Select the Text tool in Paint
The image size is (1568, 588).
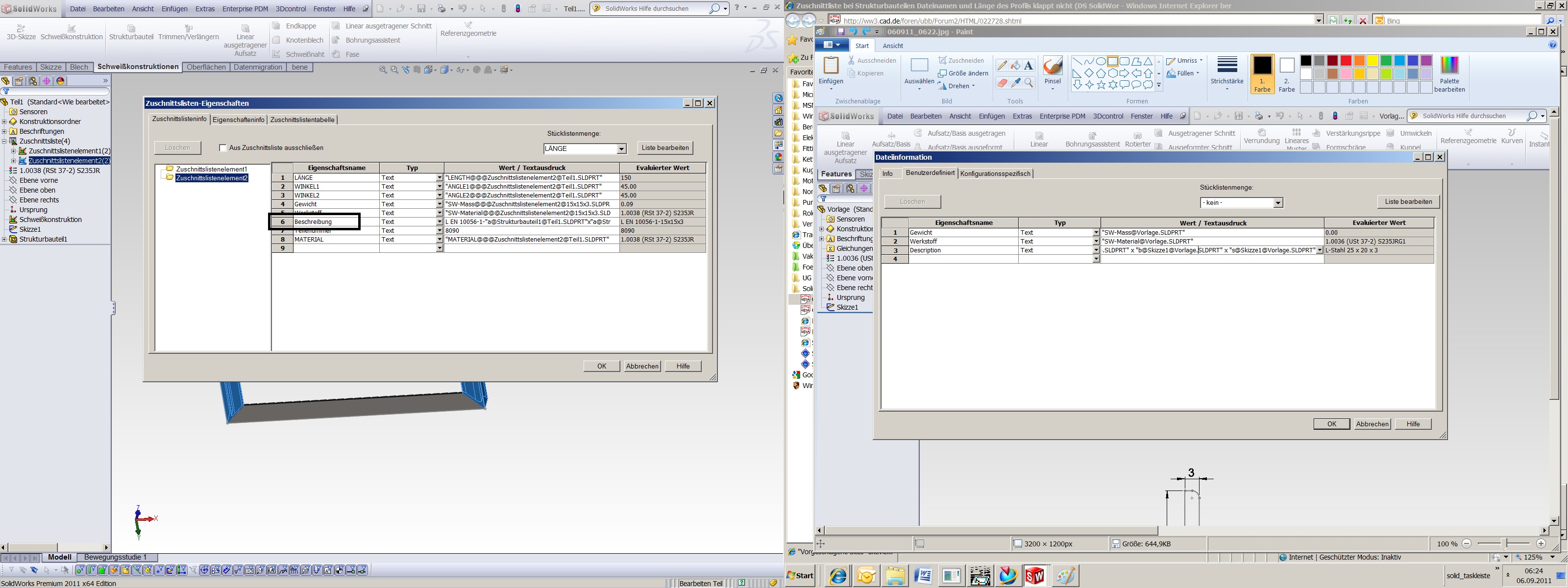[1029, 66]
